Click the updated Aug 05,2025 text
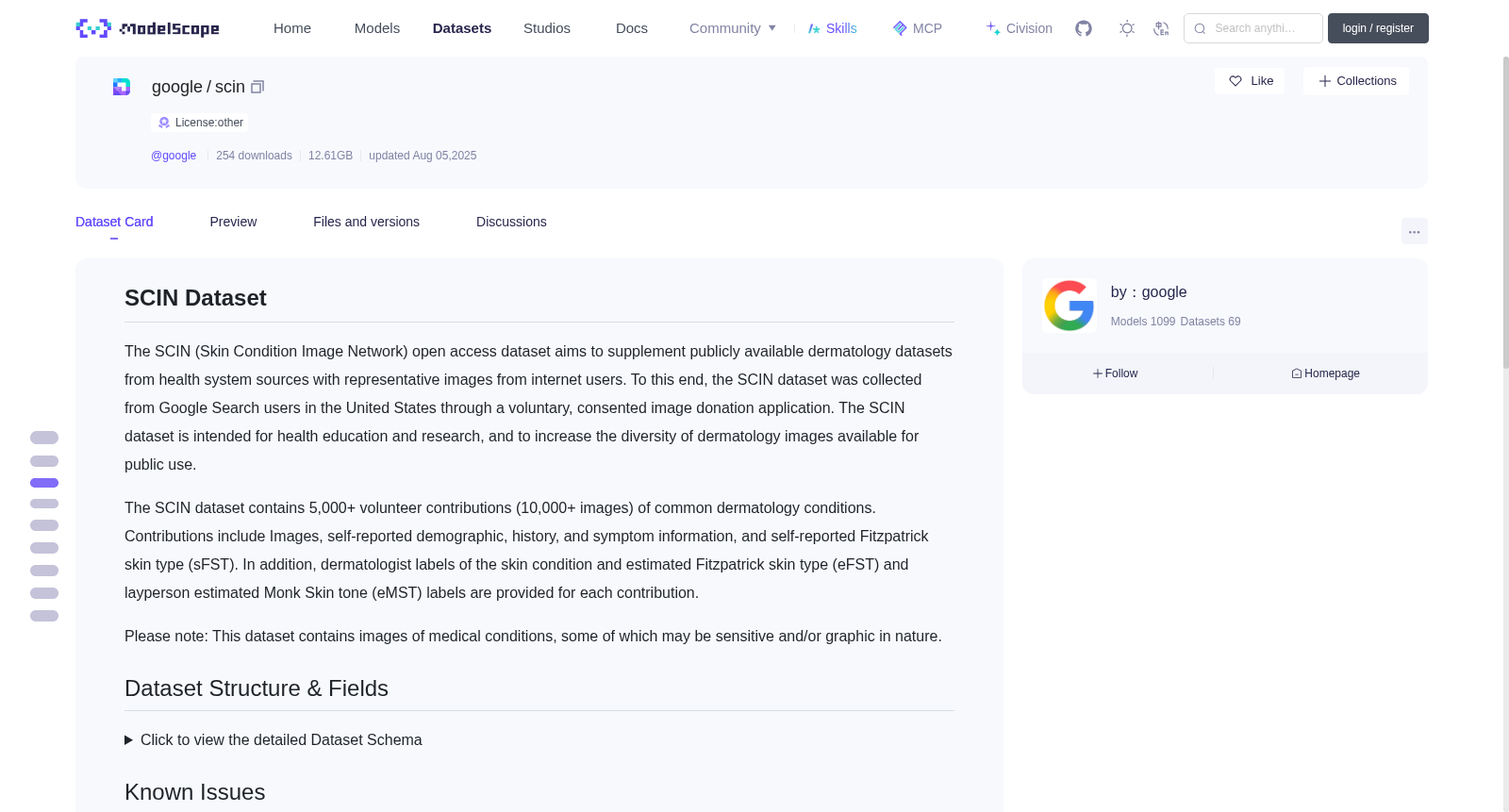This screenshot has height=812, width=1509. point(423,156)
